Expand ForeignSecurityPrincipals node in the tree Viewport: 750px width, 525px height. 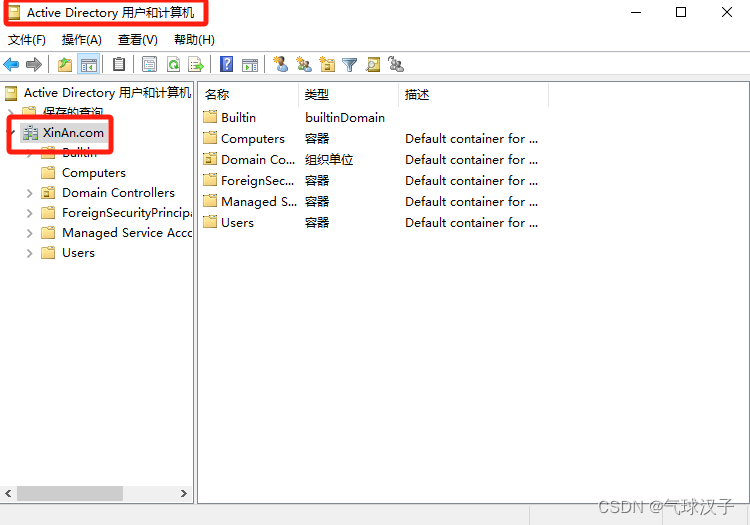click(x=30, y=213)
